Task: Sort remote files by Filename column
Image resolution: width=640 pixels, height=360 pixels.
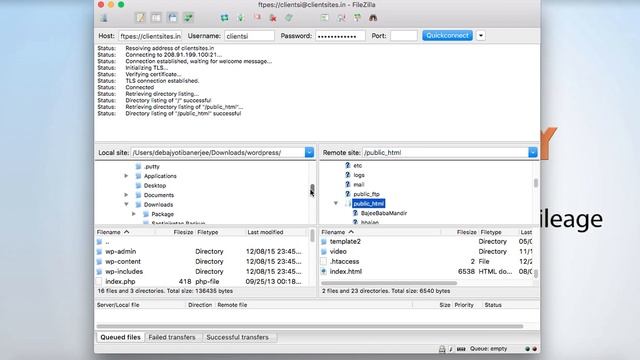Action: (x=380, y=232)
